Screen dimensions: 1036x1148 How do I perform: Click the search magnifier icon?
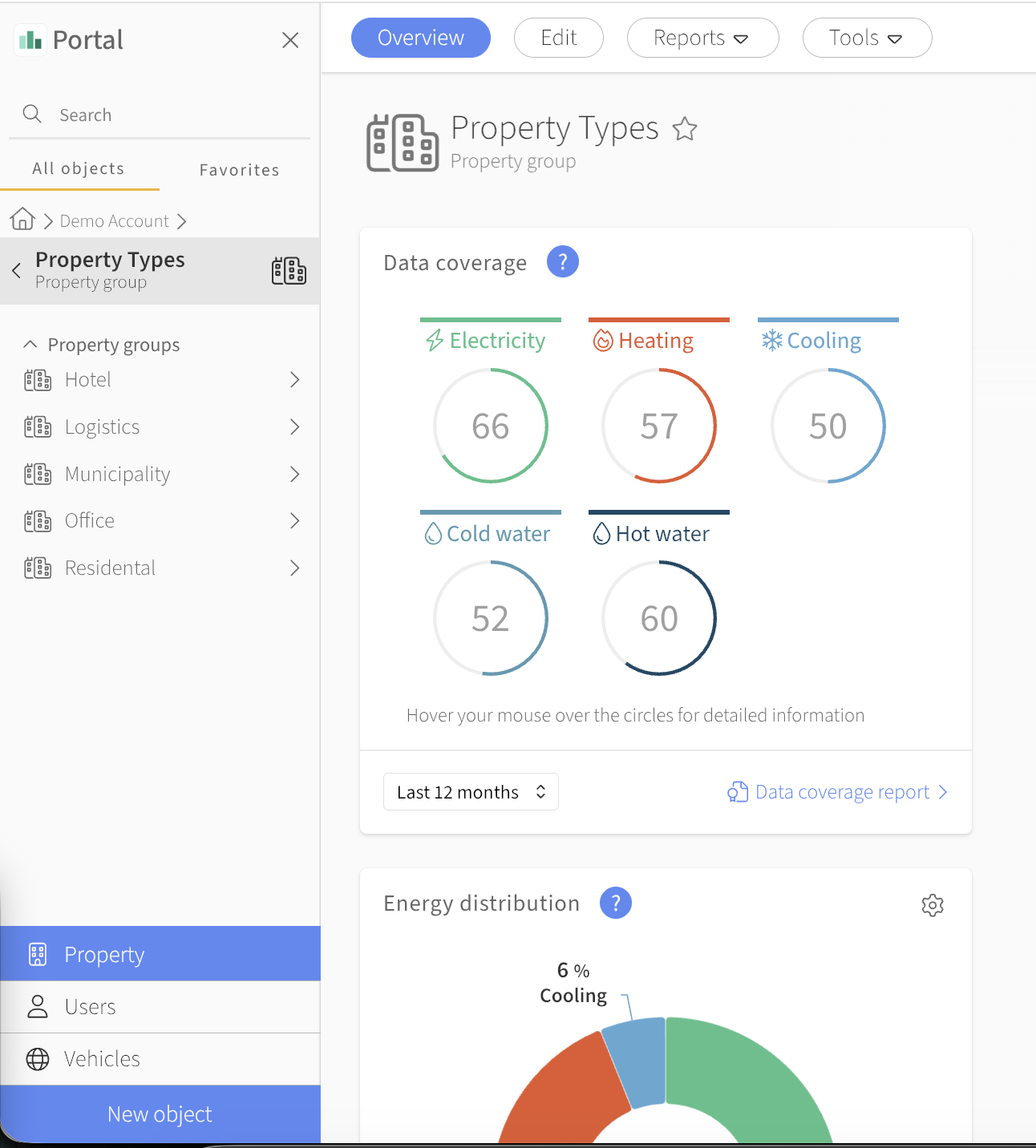32,114
